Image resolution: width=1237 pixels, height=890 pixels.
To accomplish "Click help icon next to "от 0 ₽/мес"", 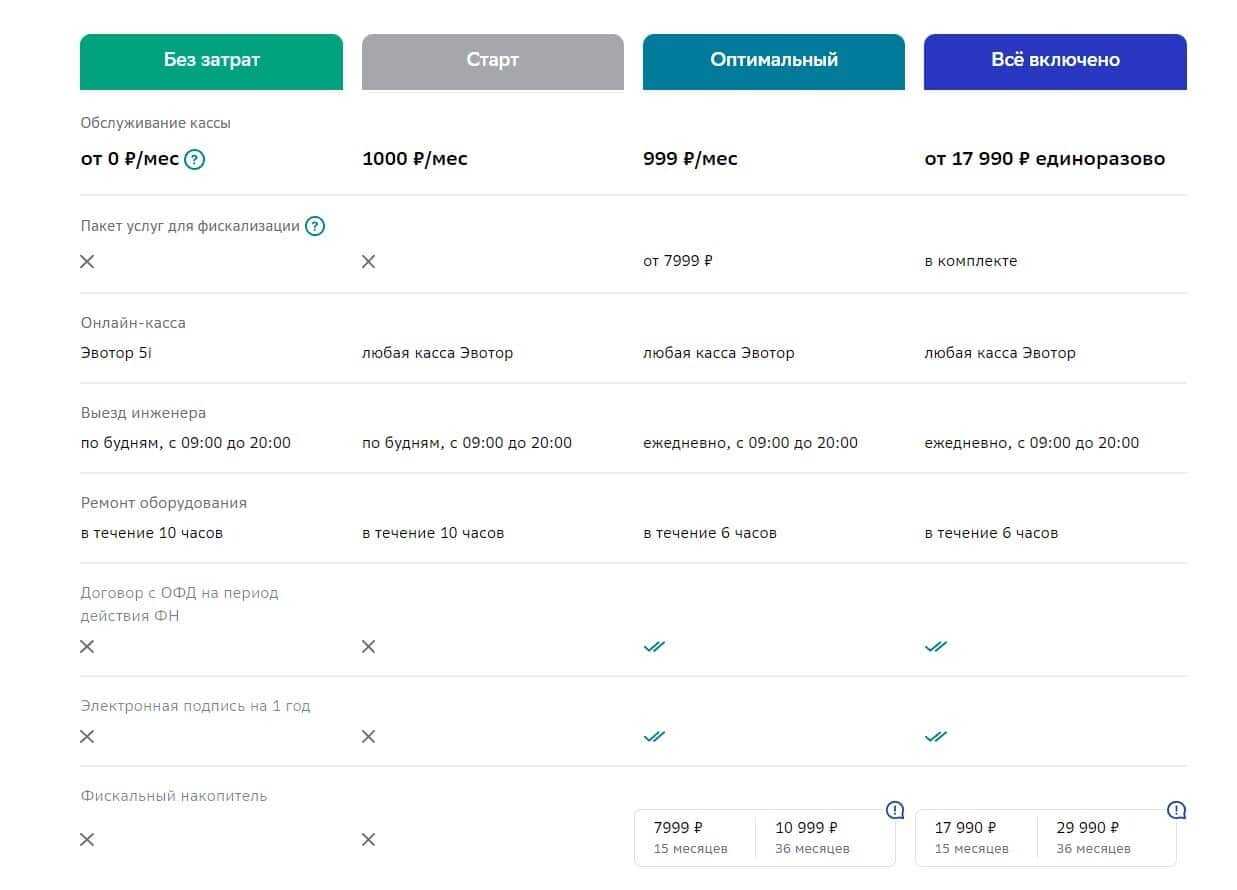I will [195, 160].
